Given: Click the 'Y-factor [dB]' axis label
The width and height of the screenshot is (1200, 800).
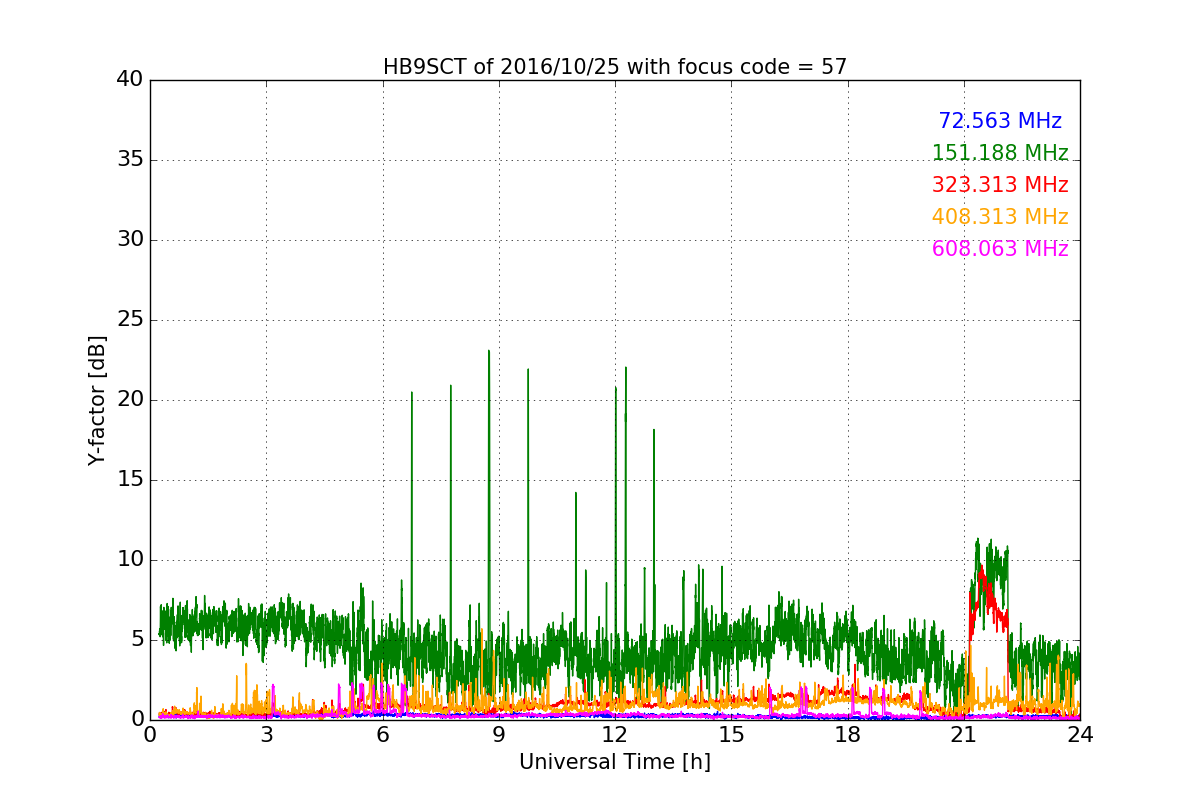Looking at the screenshot, I should (97, 400).
